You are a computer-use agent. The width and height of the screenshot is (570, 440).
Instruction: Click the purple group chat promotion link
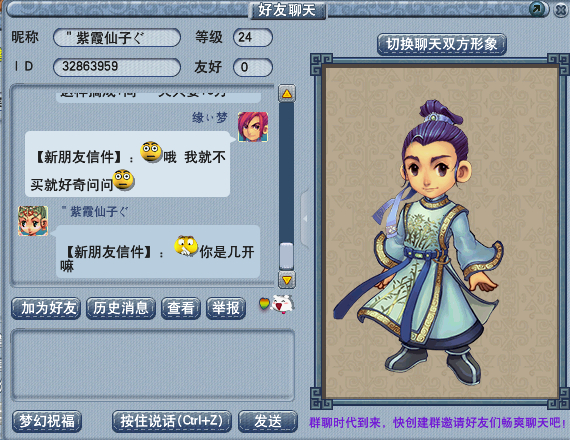437,423
